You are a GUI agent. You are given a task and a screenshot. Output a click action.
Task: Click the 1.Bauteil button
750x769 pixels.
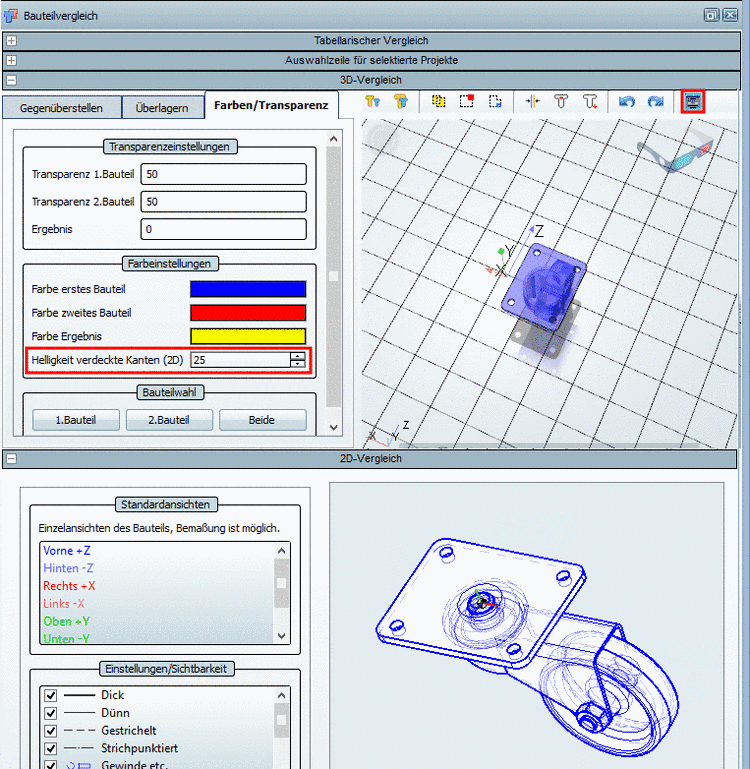pos(76,420)
